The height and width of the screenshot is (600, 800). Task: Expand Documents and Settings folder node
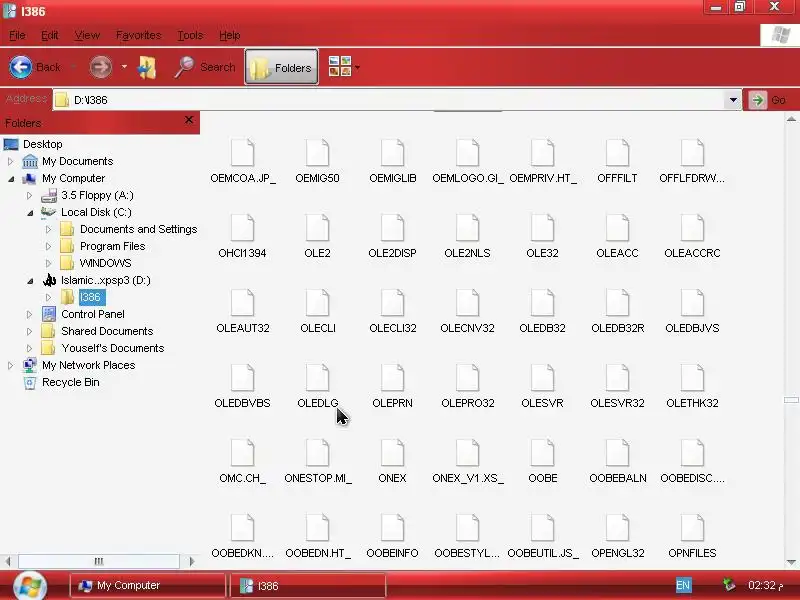(x=48, y=230)
